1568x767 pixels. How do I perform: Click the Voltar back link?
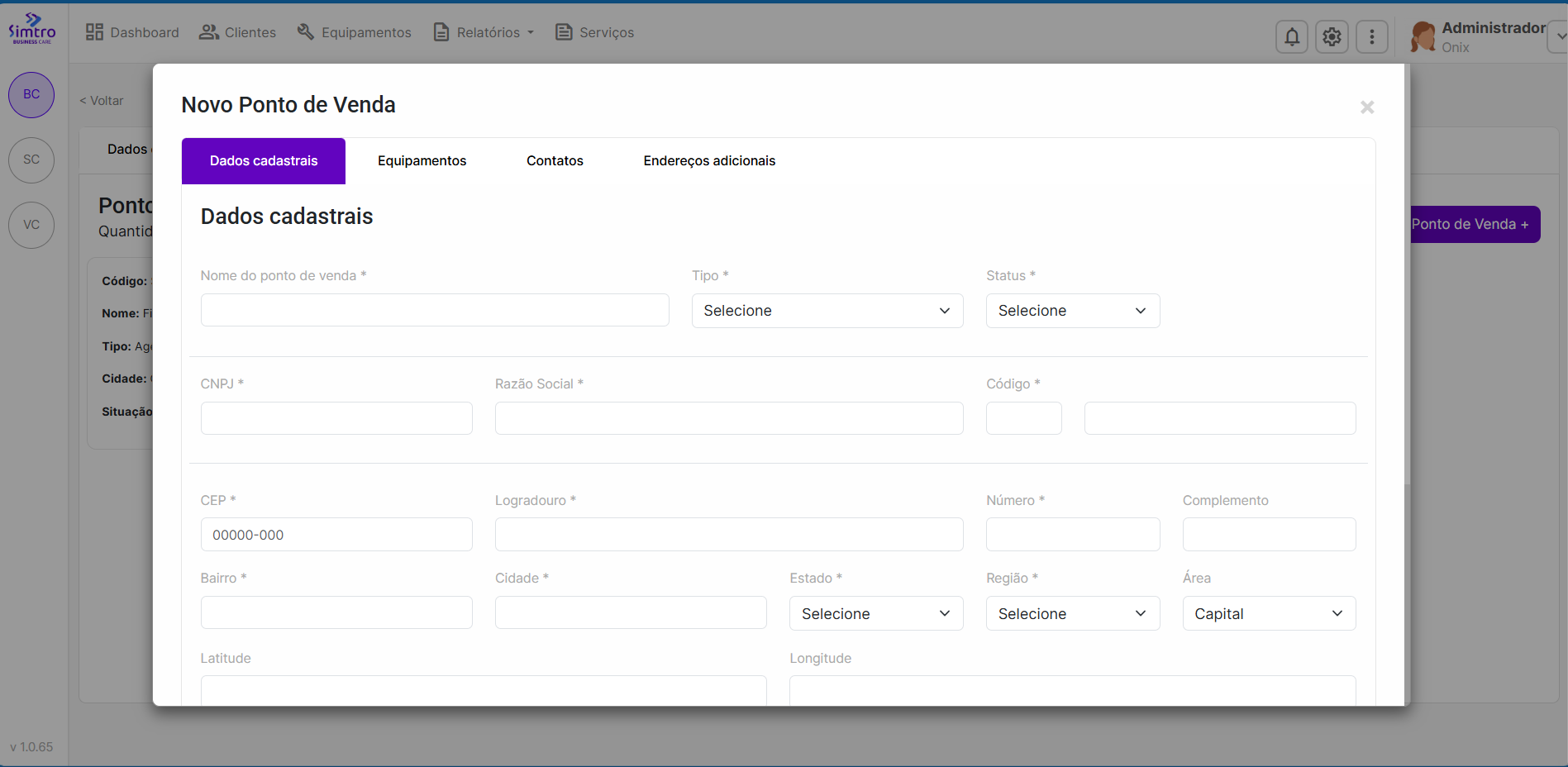click(x=102, y=101)
